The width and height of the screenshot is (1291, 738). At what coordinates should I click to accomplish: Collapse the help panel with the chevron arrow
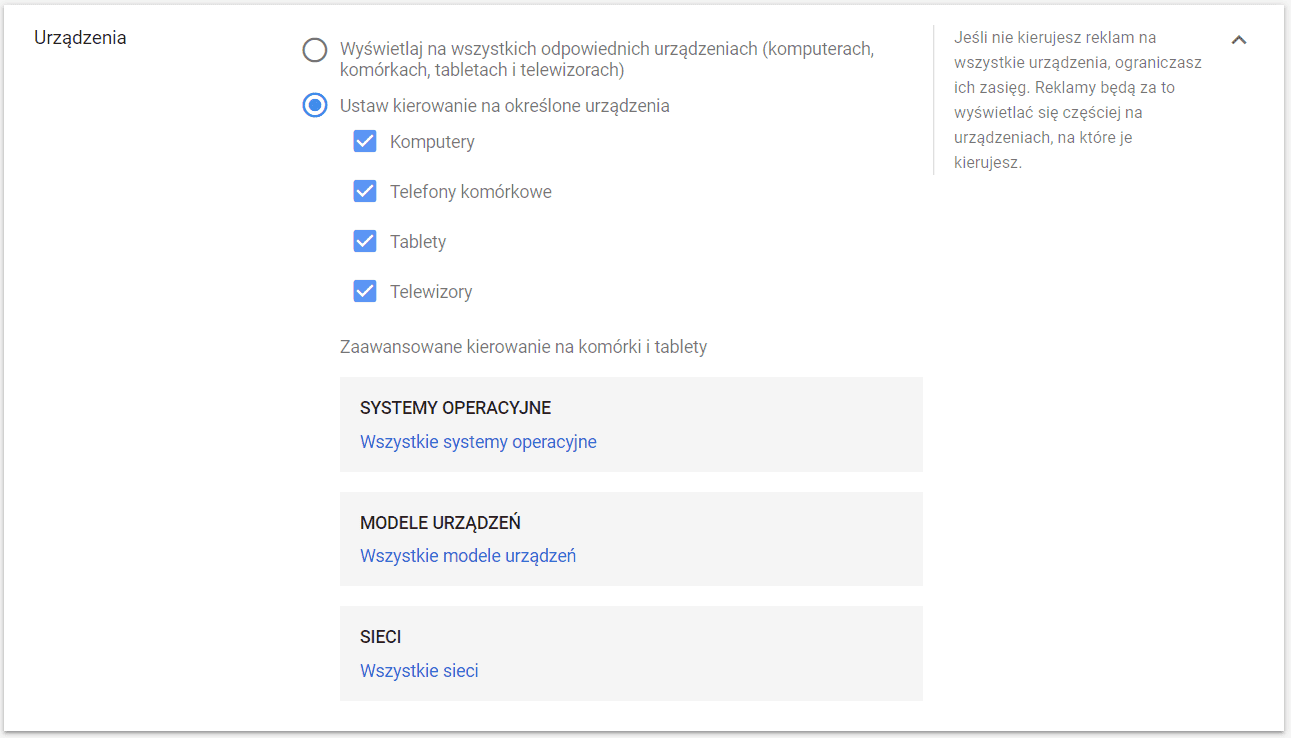pyautogui.click(x=1239, y=40)
